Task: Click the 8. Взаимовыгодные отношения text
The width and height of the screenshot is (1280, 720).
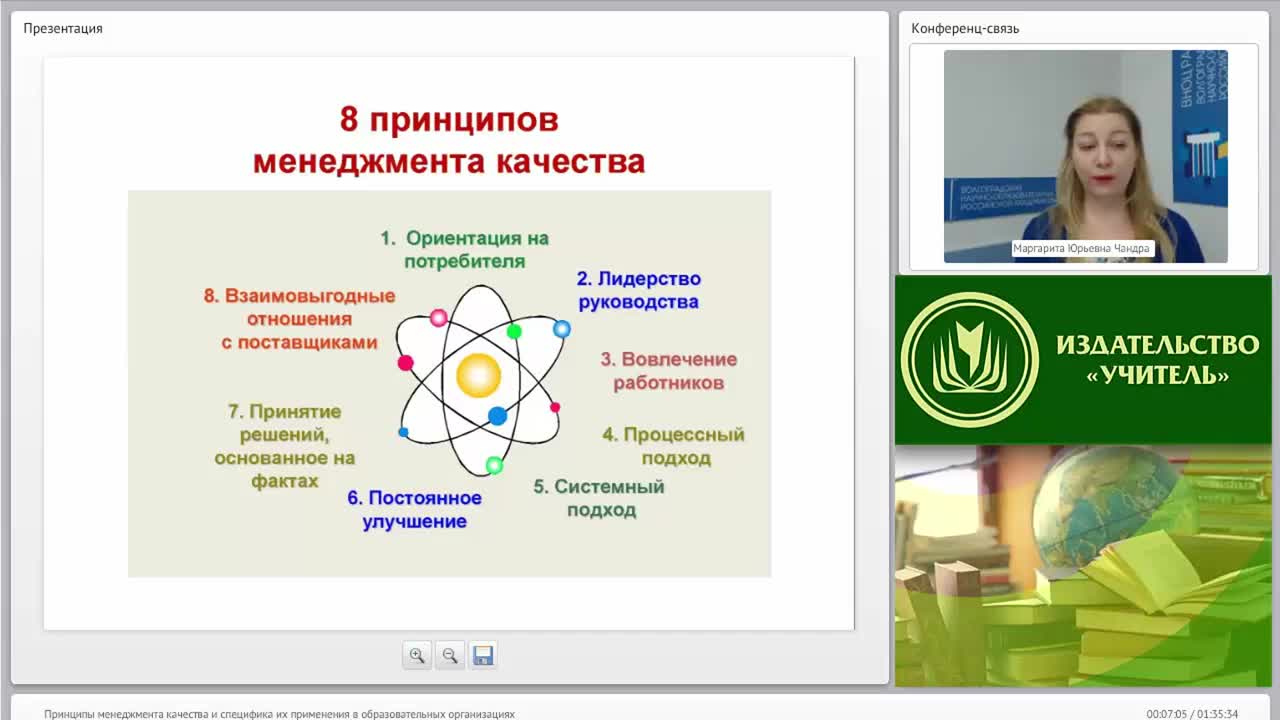Action: coord(300,319)
